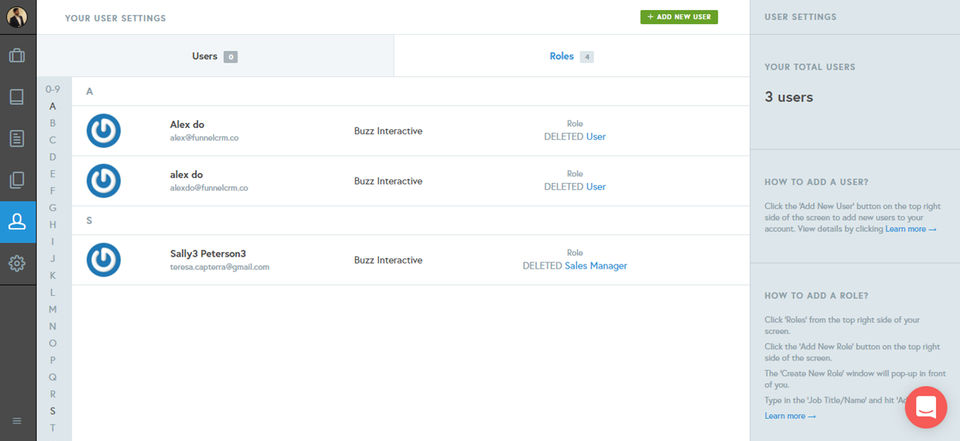Expand the sidebar with the hamburger icon
This screenshot has height=441, width=960.
17,421
